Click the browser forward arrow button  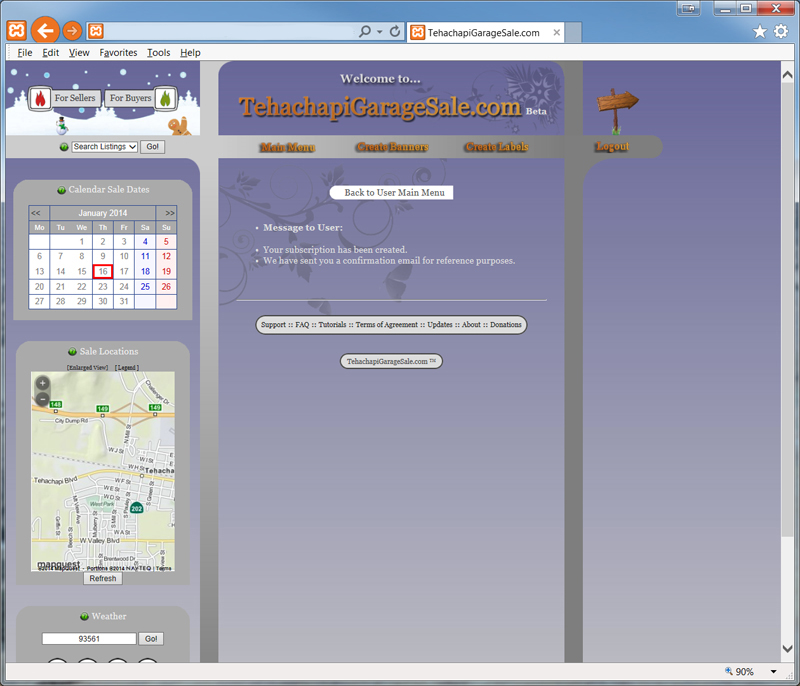click(x=72, y=32)
